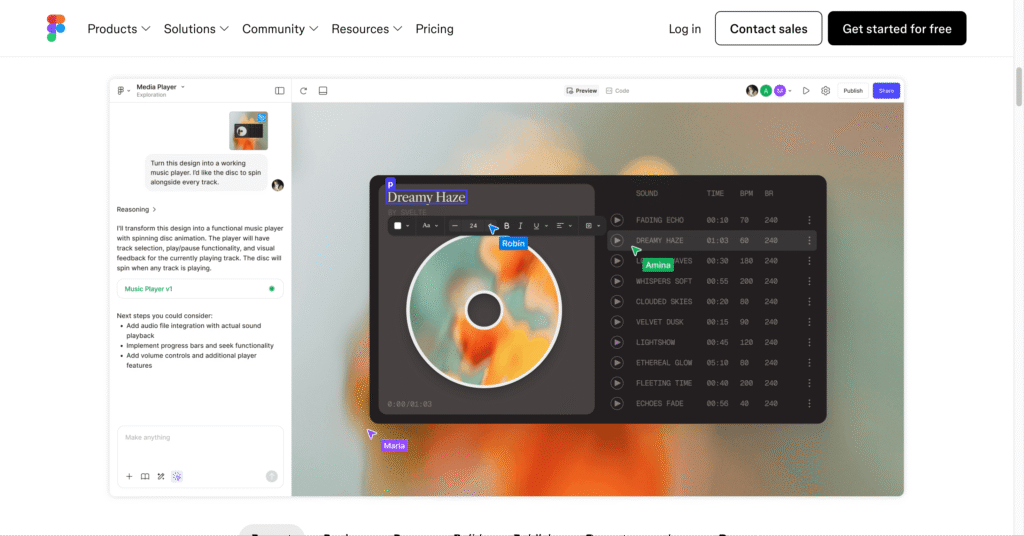Open the frame layout dropdown in text toolbar
This screenshot has width=1024, height=536.
point(592,226)
